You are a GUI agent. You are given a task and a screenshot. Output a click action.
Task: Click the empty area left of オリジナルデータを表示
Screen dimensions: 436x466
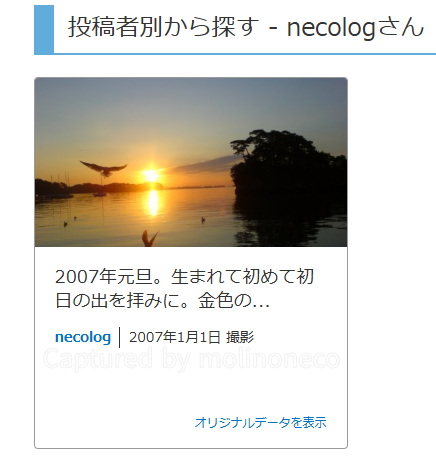[x=115, y=422]
